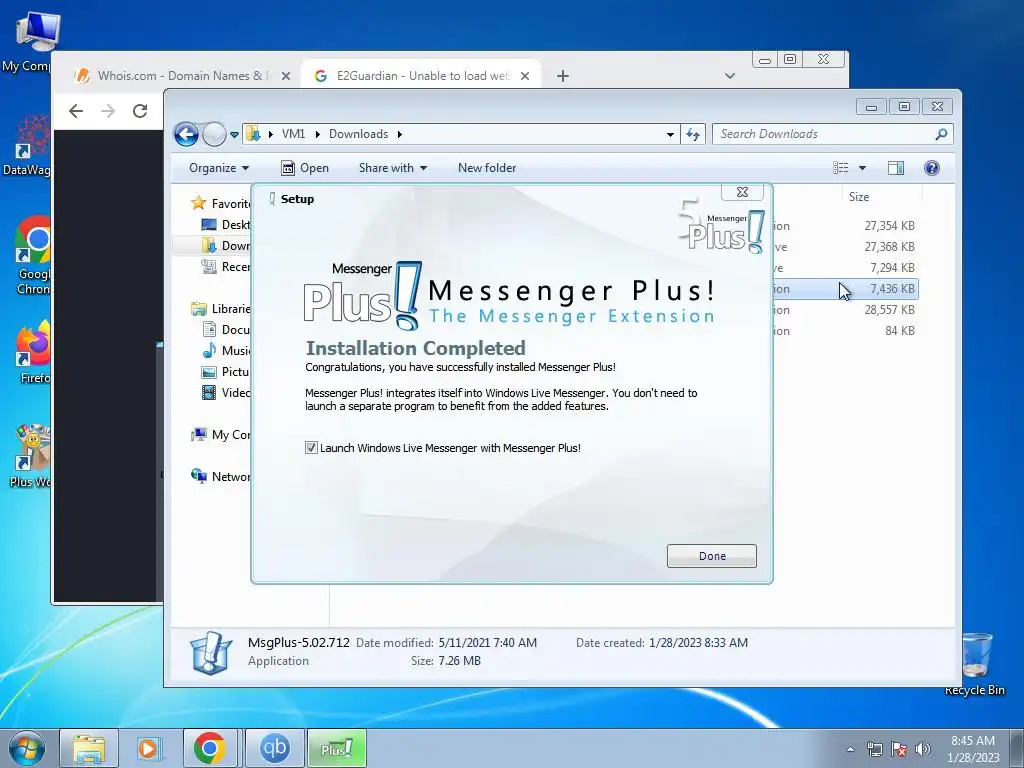Open Pictures library in navigation pane
Viewport: 1024px width, 768px height.
click(226, 372)
